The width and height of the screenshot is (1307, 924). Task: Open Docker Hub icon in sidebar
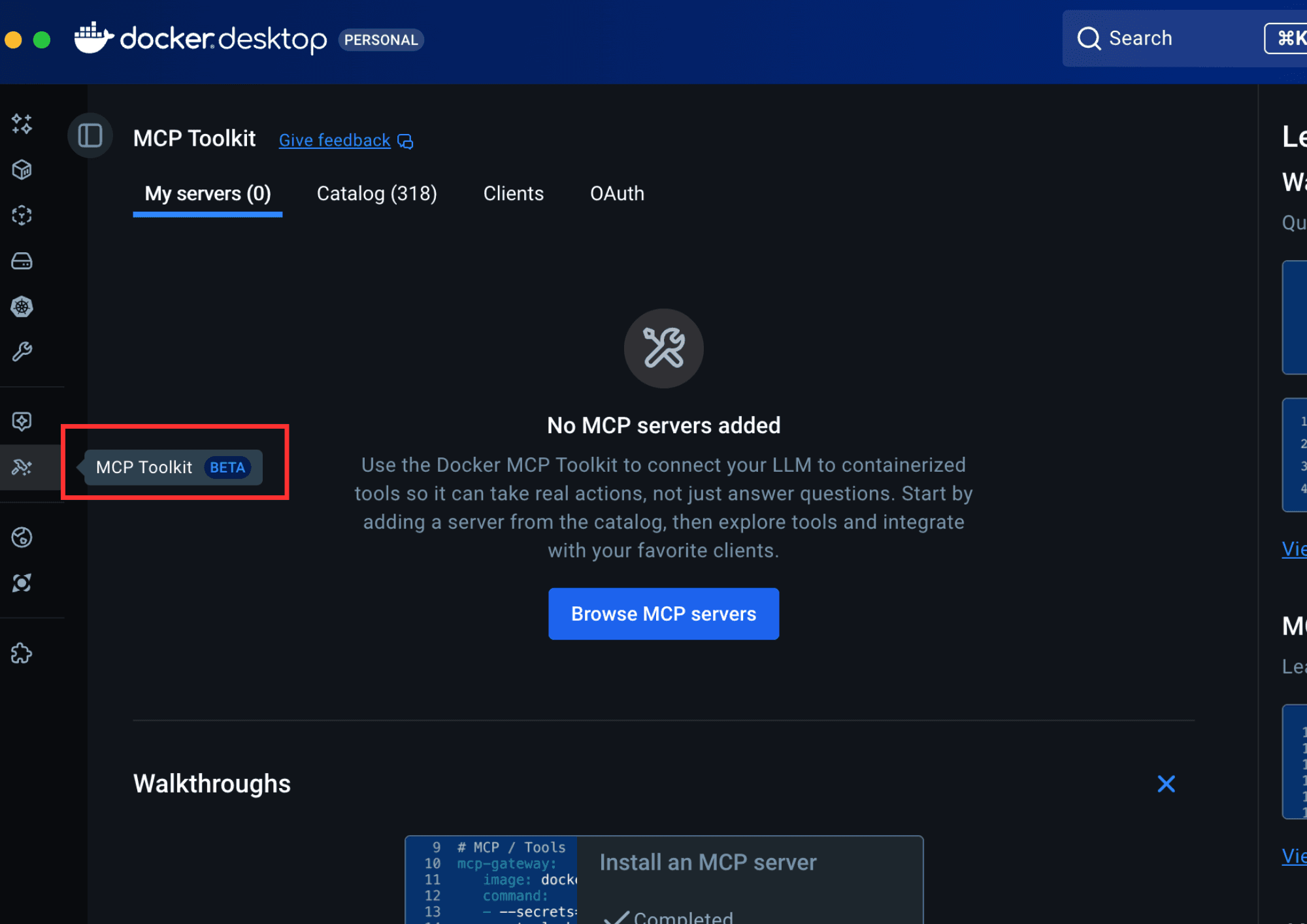click(22, 537)
